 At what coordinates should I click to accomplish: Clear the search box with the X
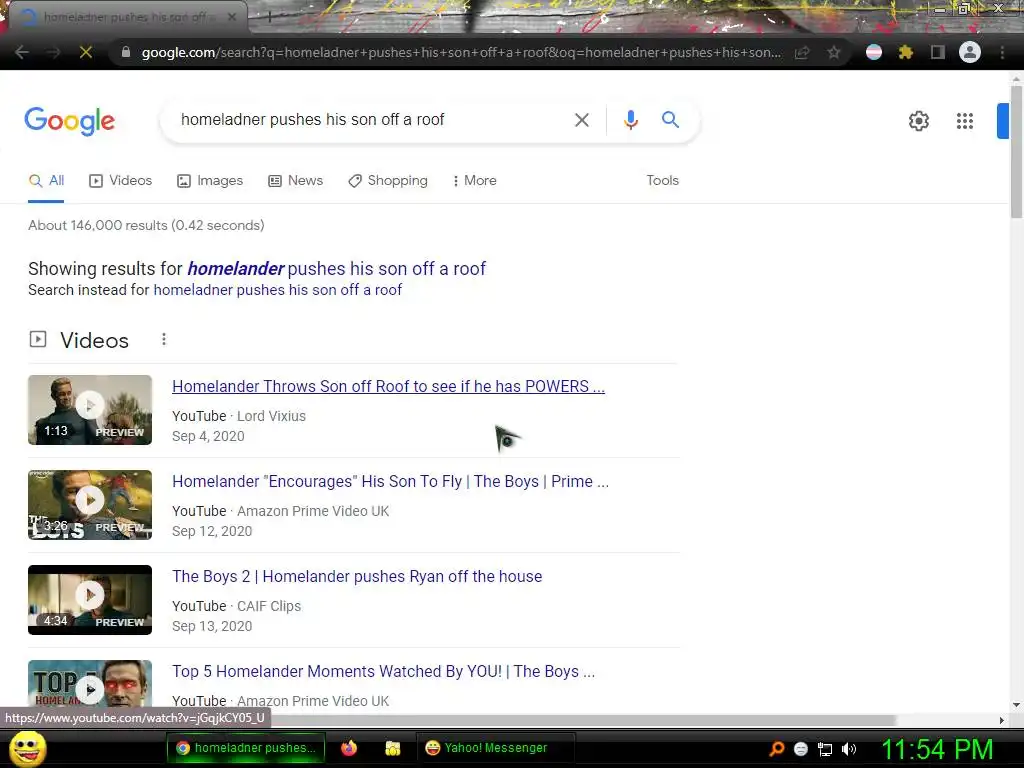click(x=581, y=120)
